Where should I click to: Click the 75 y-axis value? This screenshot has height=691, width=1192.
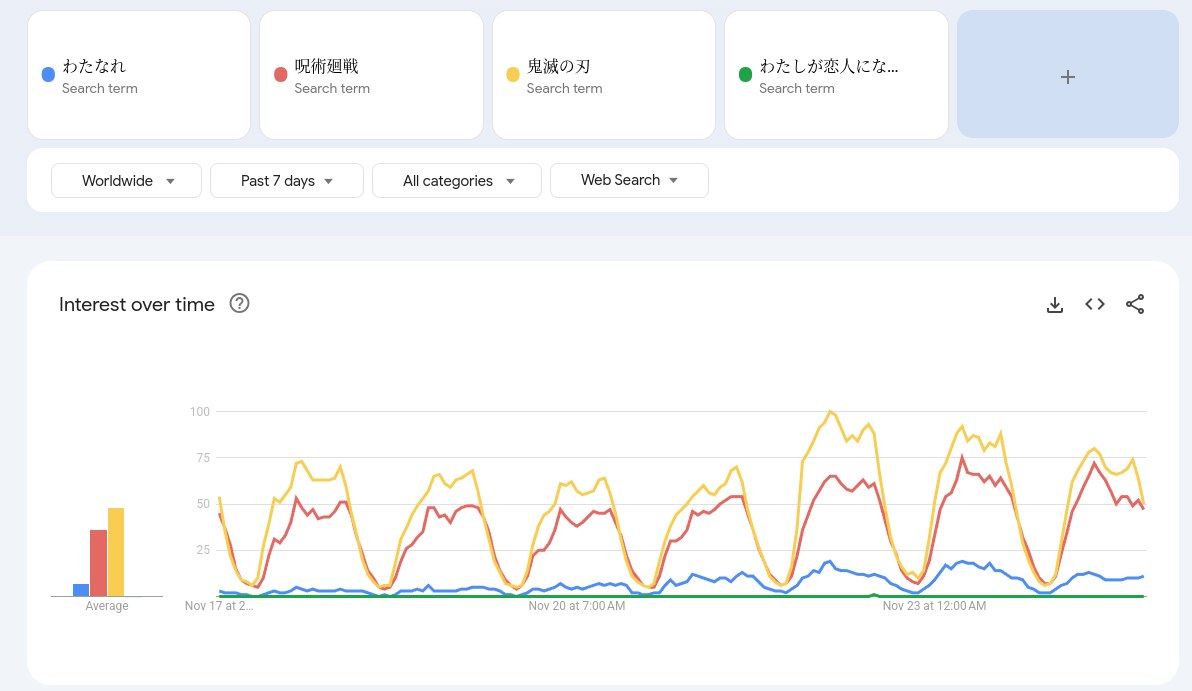[203, 458]
